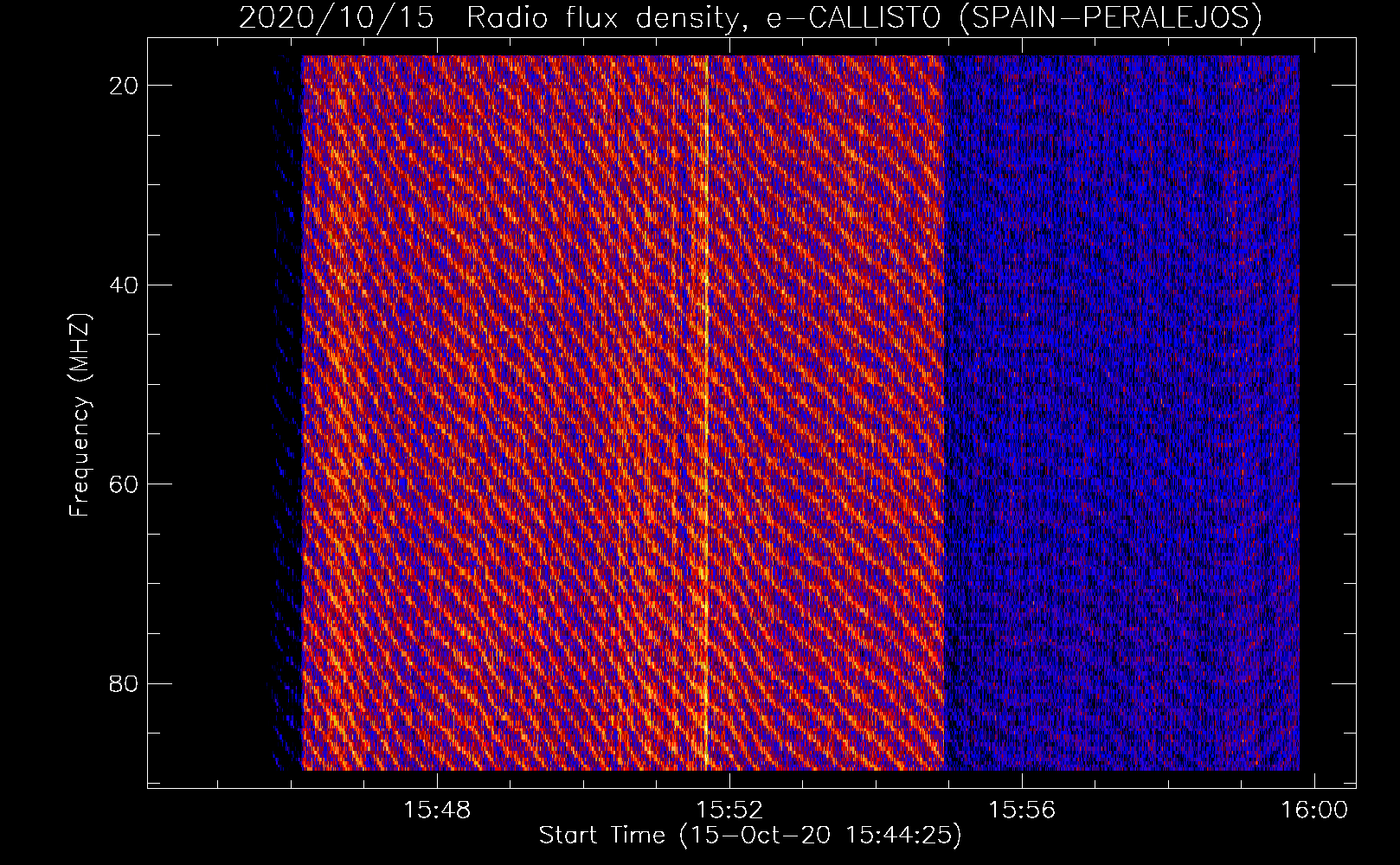Click the 80 frequency tick label
Image resolution: width=1400 pixels, height=865 pixels.
tap(124, 683)
